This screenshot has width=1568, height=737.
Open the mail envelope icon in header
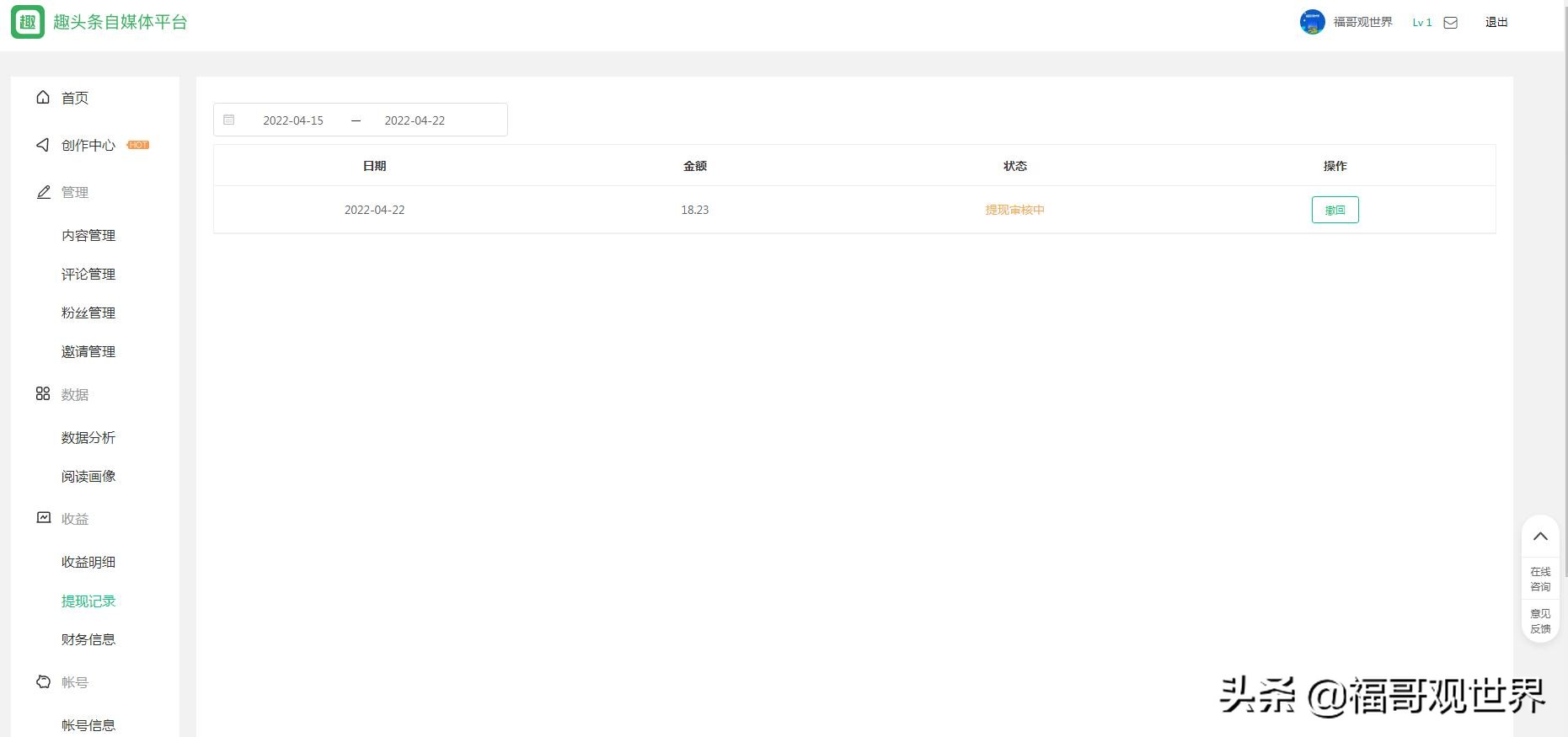coord(1450,23)
